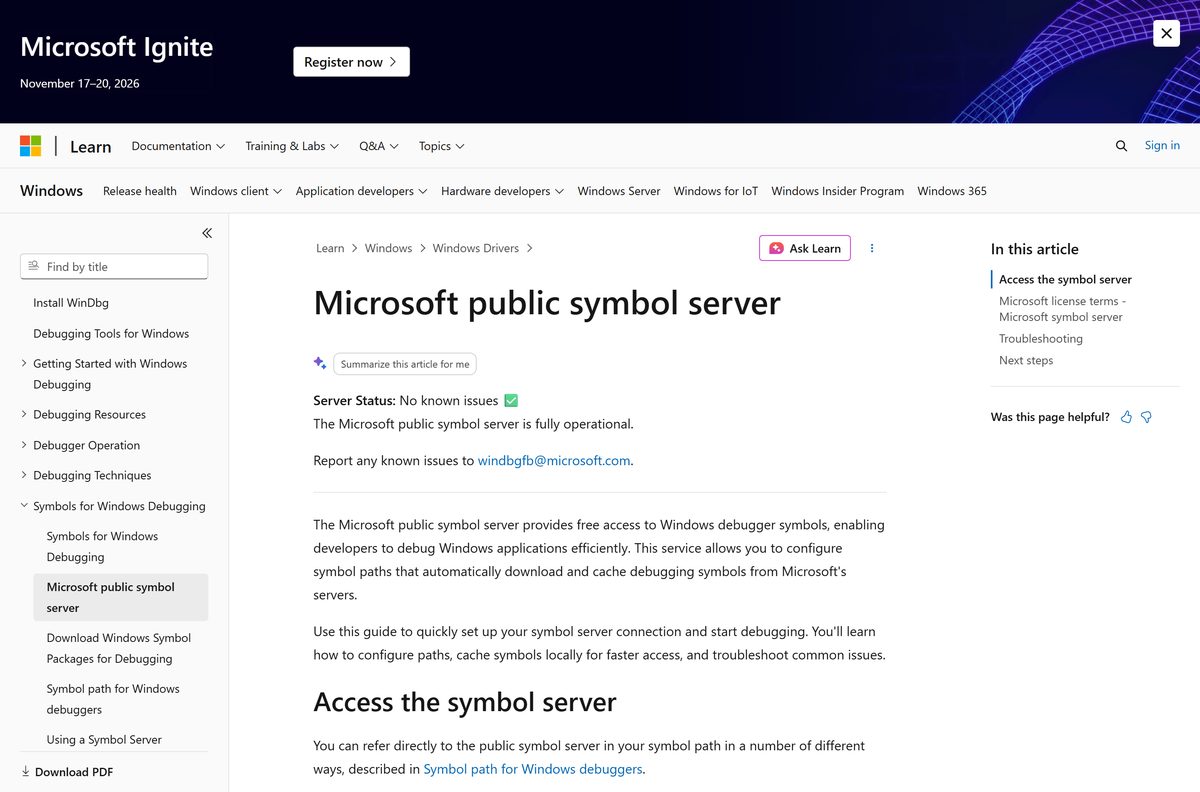Jump to Microsoft license terms section

coord(1062,309)
